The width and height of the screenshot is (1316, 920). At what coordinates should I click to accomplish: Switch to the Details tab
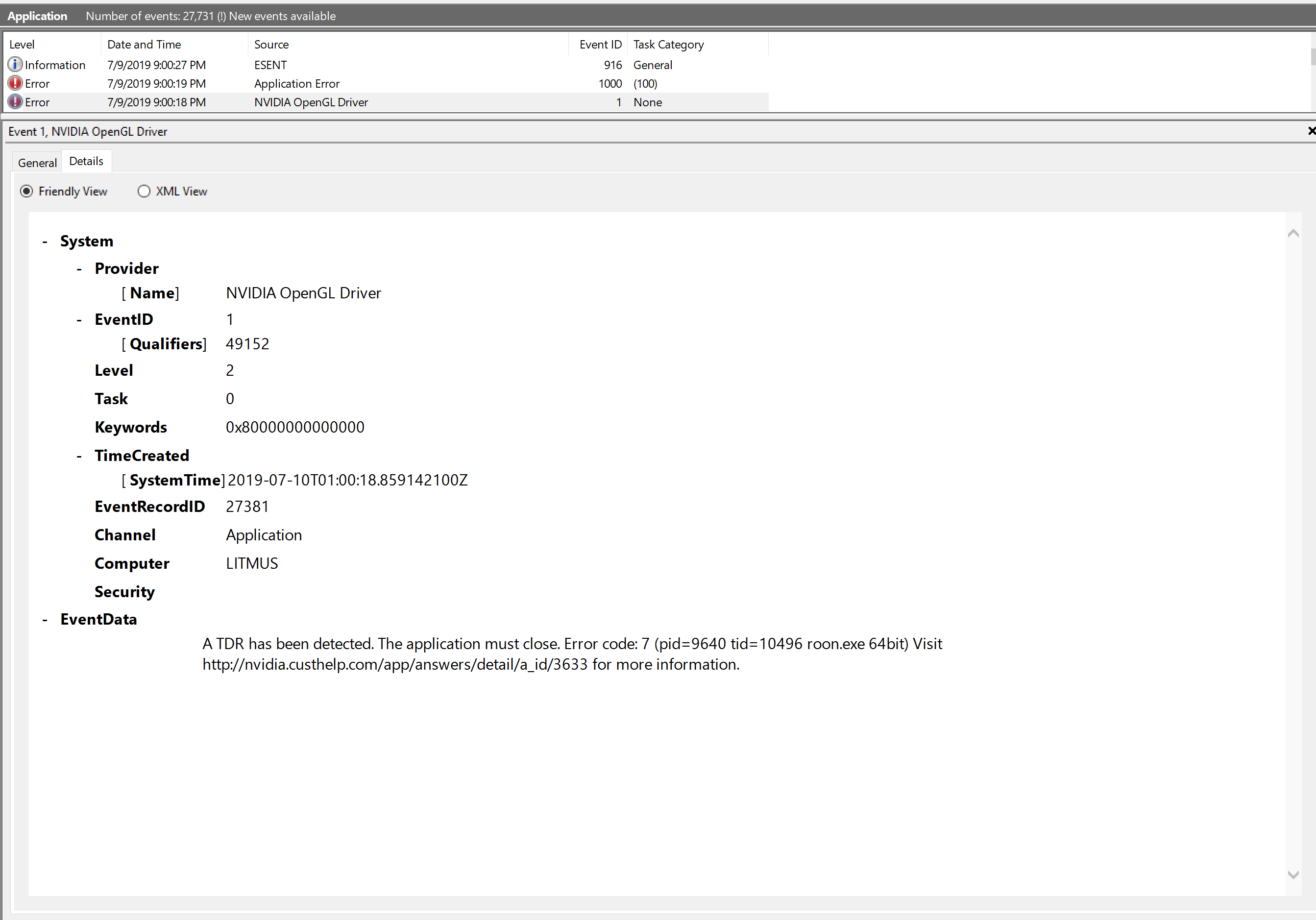coord(87,161)
